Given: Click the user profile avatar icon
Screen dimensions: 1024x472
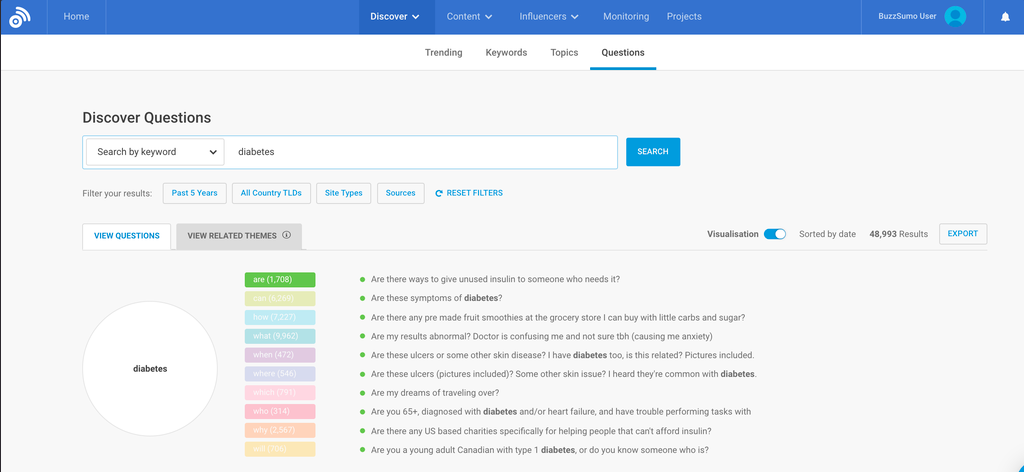Looking at the screenshot, I should (x=955, y=17).
